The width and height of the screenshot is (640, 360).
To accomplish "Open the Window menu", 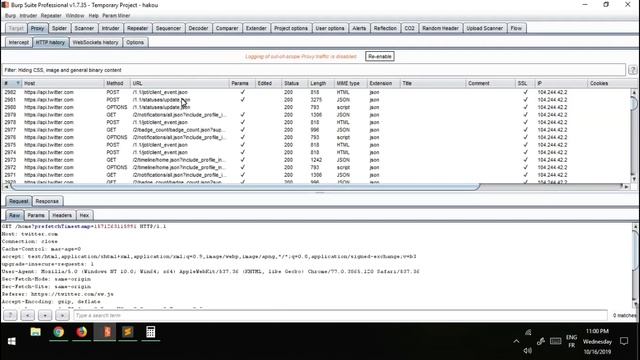I will [75, 16].
